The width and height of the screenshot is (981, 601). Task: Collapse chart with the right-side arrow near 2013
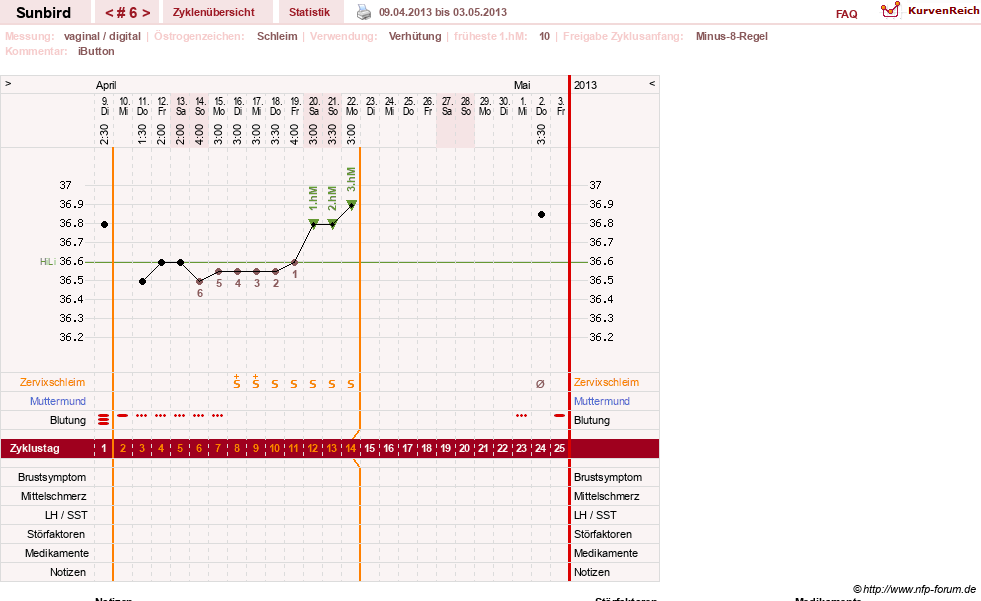(652, 83)
